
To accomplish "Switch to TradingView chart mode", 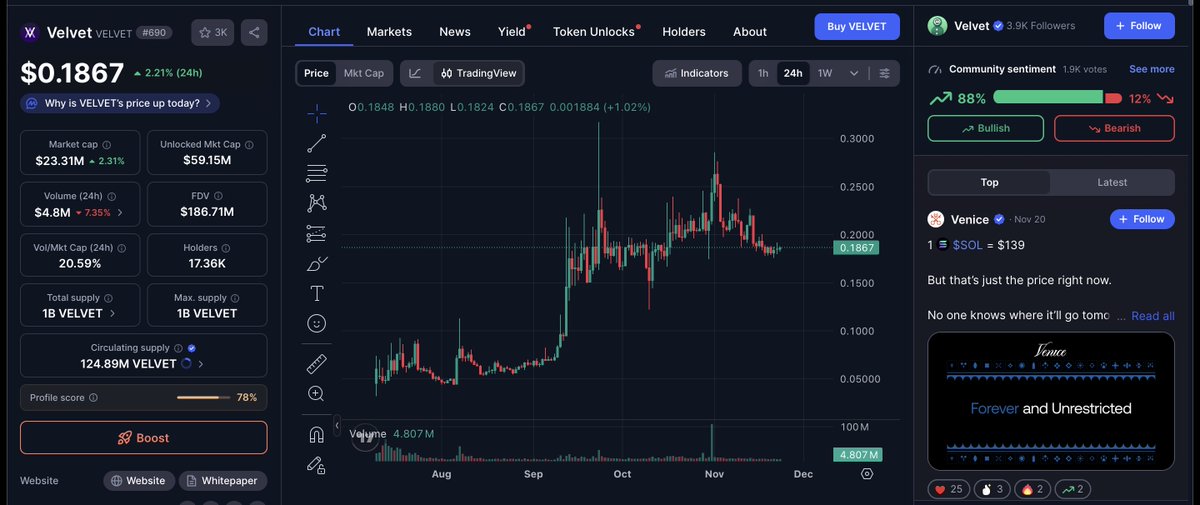I will pos(477,73).
